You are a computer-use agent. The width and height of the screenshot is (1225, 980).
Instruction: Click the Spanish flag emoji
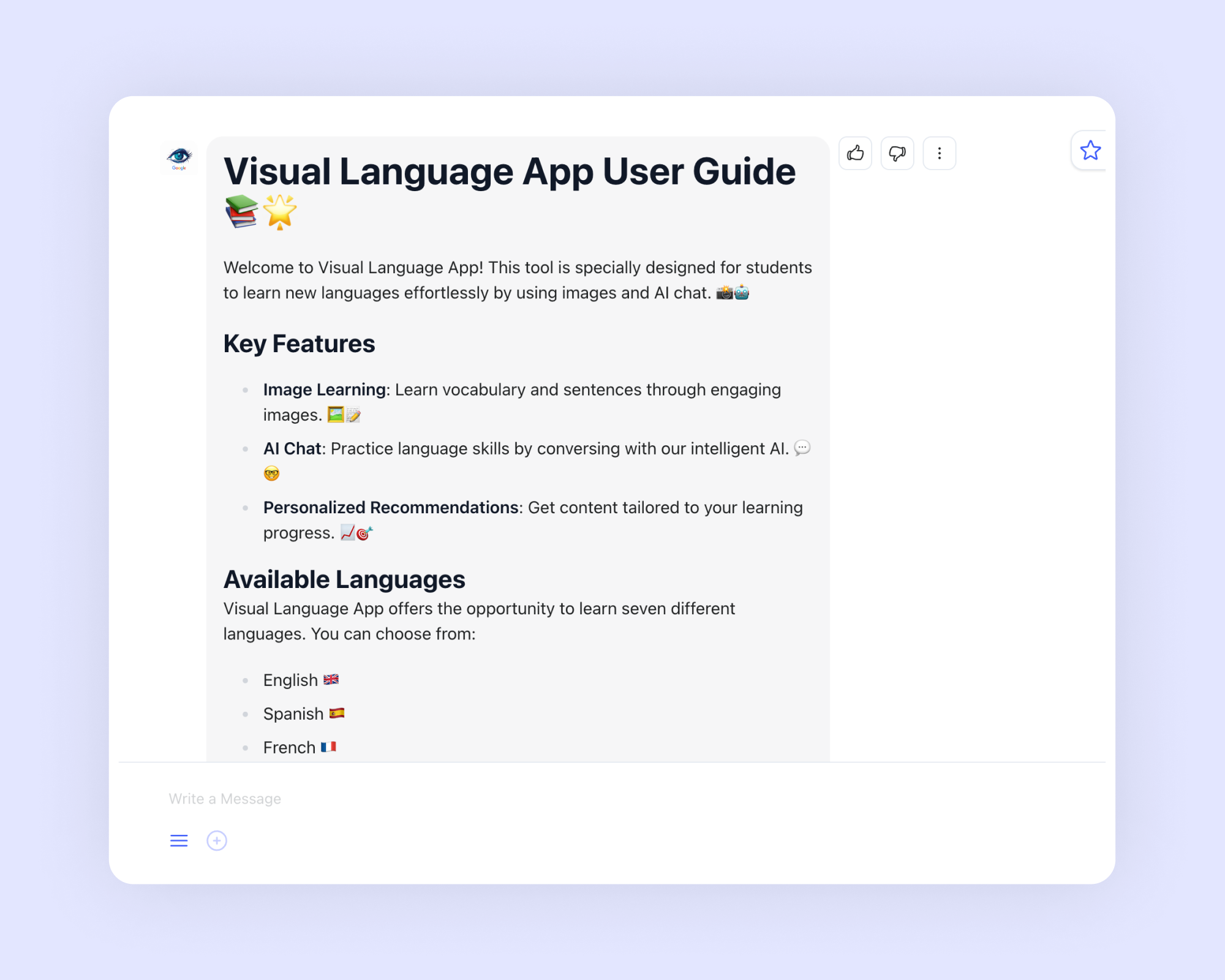click(336, 714)
